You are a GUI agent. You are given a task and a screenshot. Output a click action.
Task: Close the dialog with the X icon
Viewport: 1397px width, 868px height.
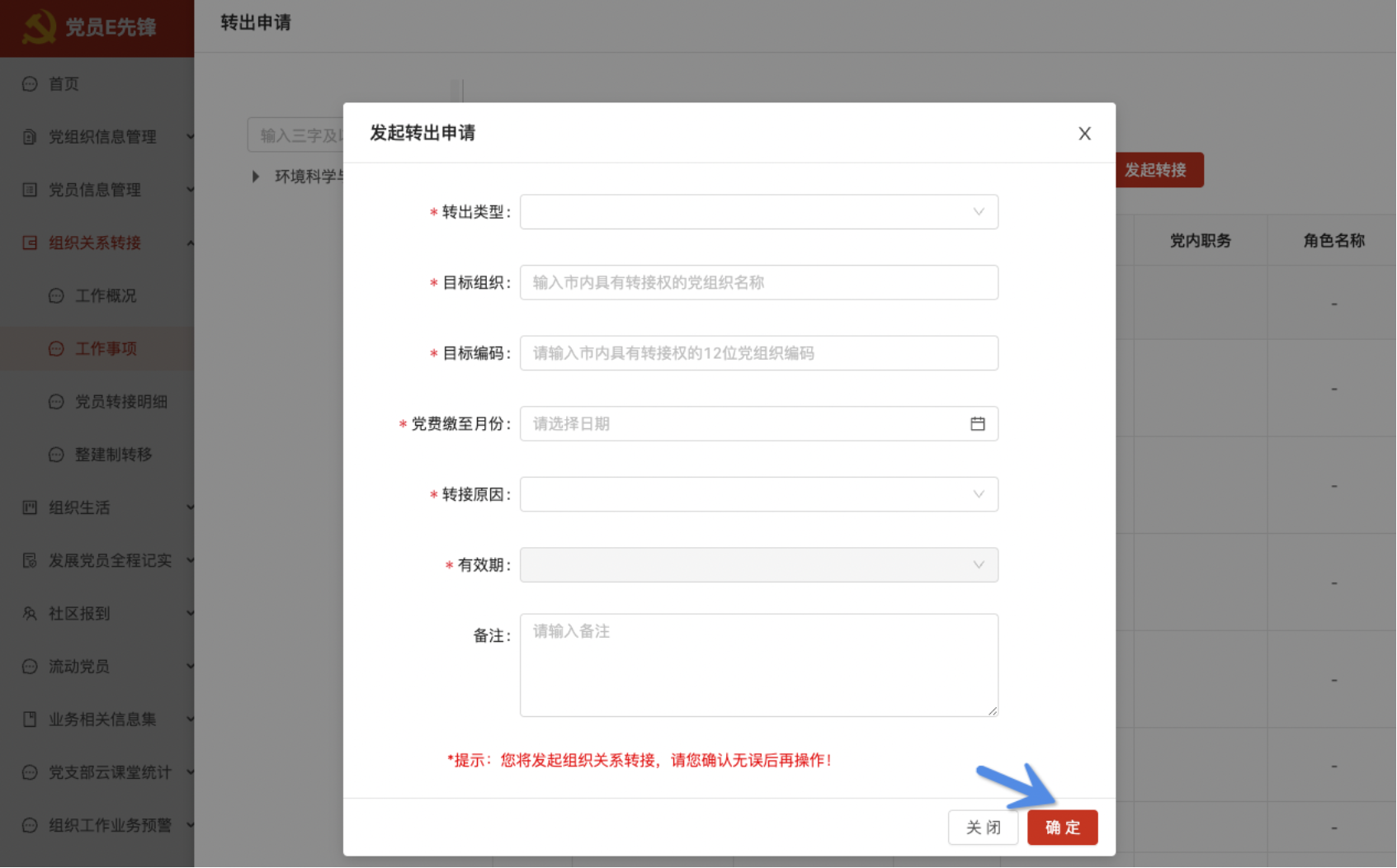pyautogui.click(x=1084, y=134)
